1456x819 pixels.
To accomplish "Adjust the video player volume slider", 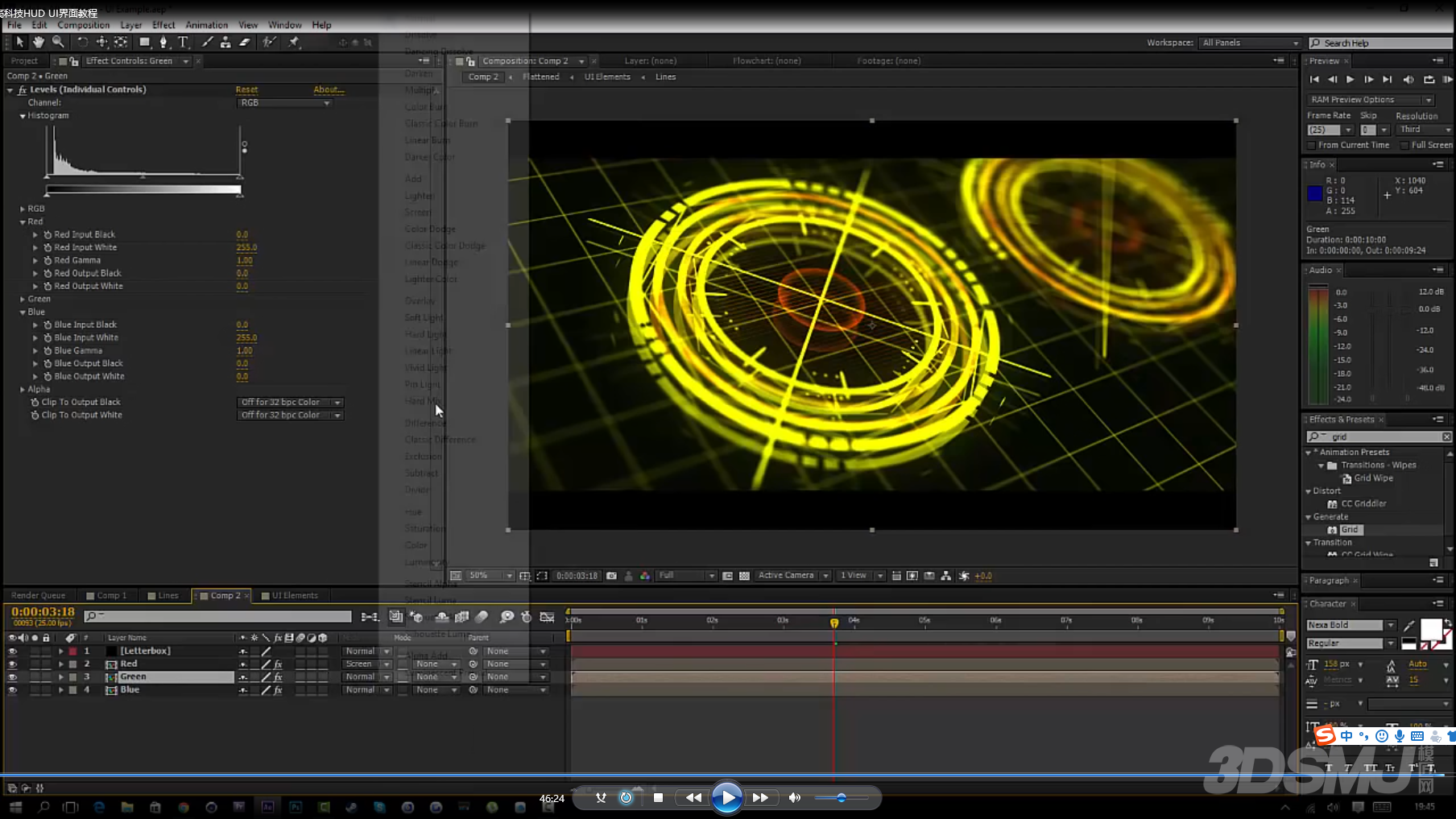I will [x=842, y=798].
